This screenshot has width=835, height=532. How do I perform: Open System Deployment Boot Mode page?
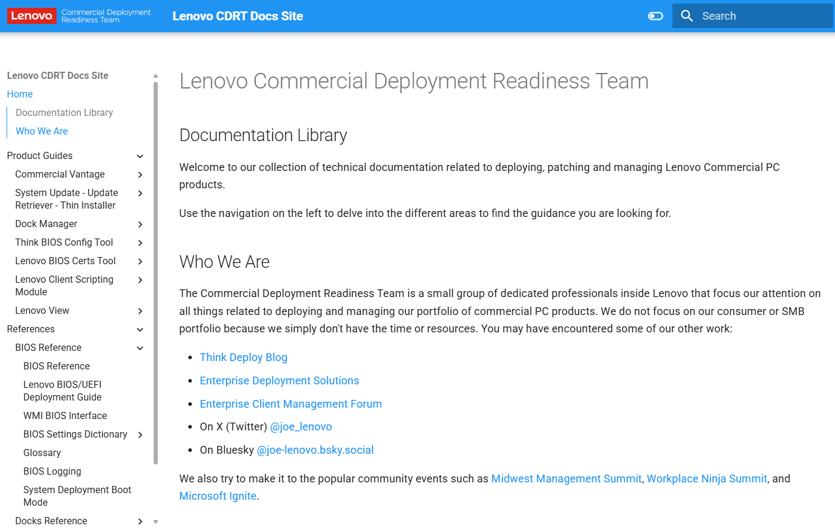pyautogui.click(x=77, y=496)
